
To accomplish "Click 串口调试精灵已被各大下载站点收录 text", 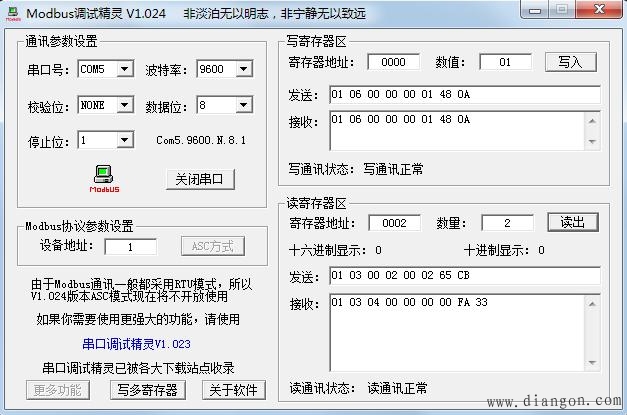I will (138, 368).
